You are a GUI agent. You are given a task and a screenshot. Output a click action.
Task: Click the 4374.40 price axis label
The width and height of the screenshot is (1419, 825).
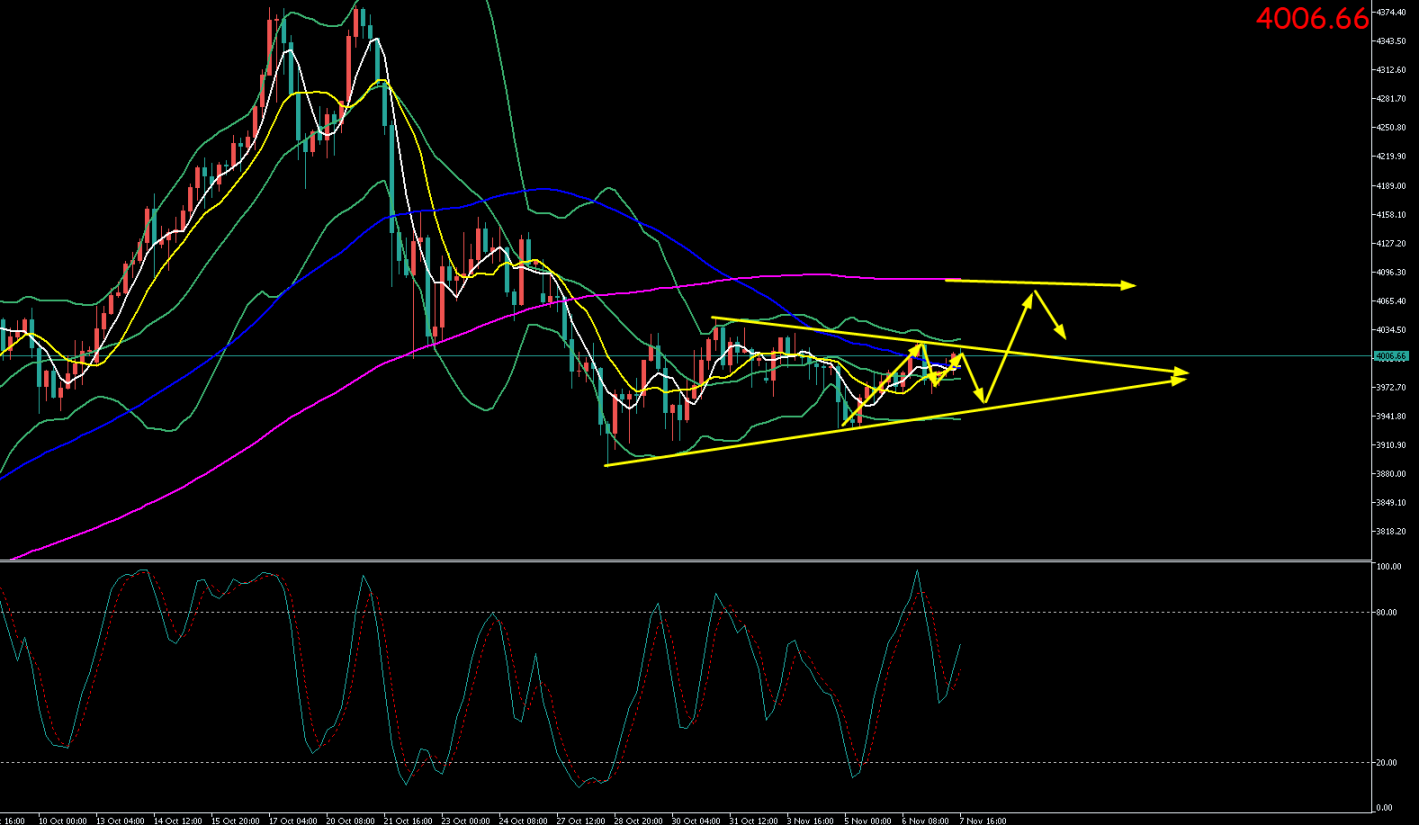[1391, 12]
